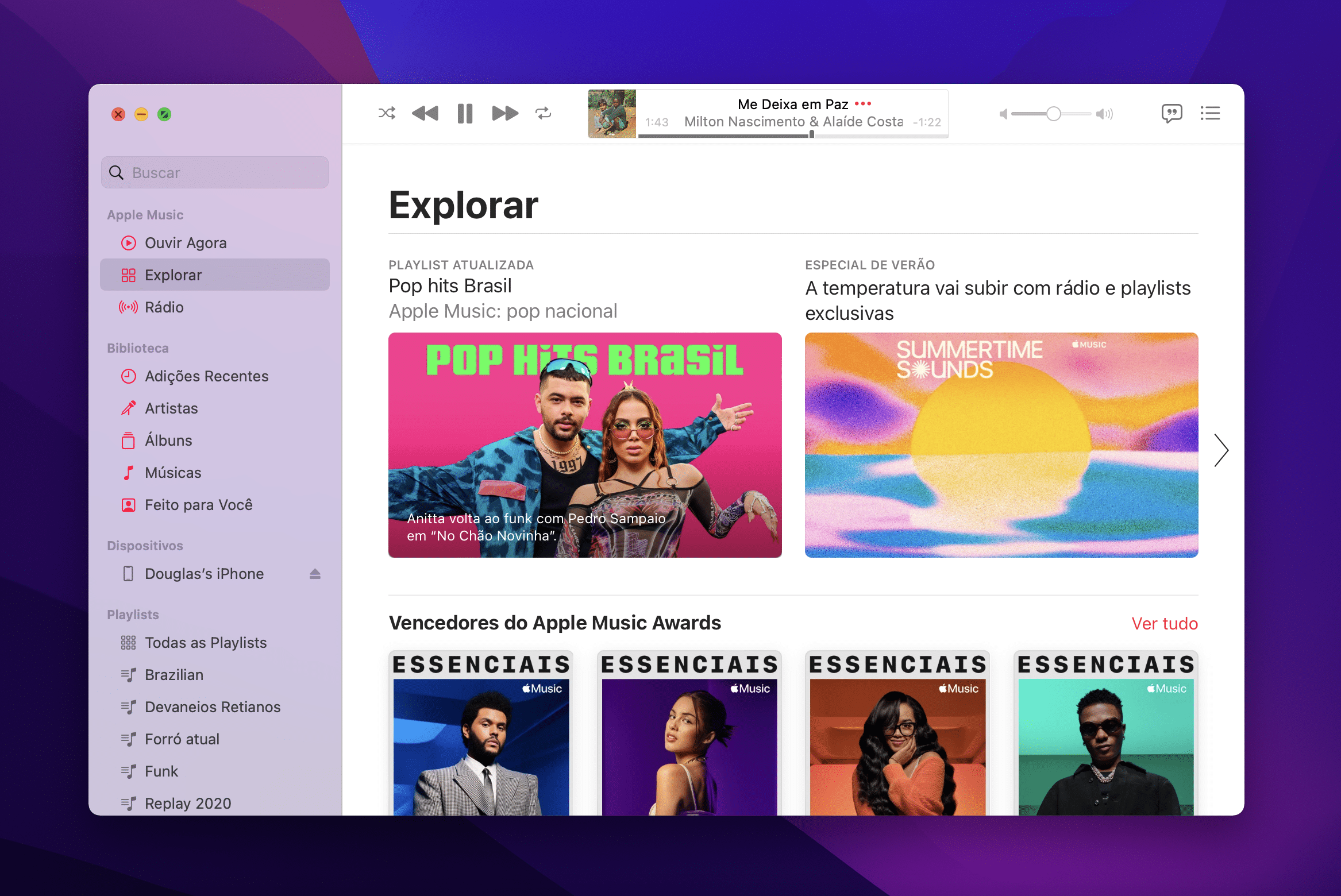Click the queue/tracklist icon
The image size is (1341, 896).
pos(1209,112)
